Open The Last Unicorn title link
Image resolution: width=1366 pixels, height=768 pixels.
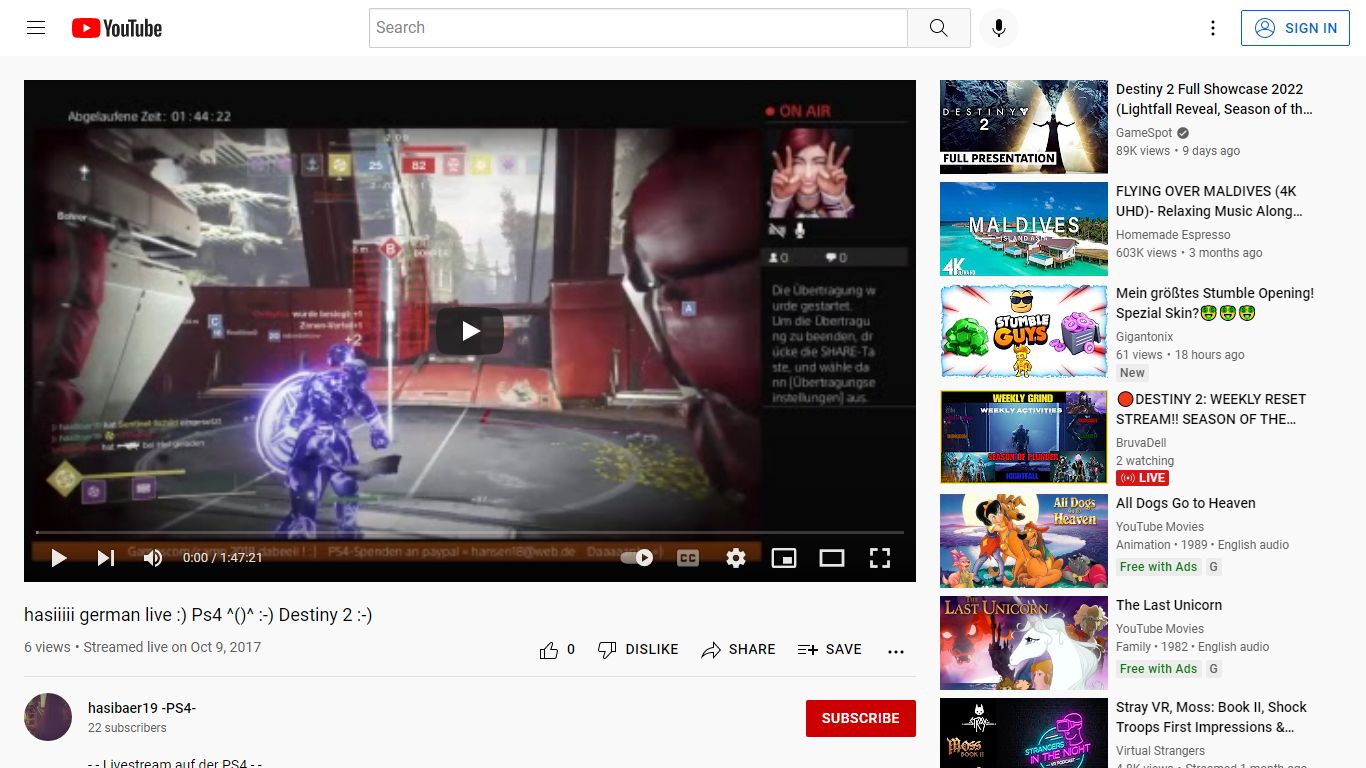[1169, 605]
